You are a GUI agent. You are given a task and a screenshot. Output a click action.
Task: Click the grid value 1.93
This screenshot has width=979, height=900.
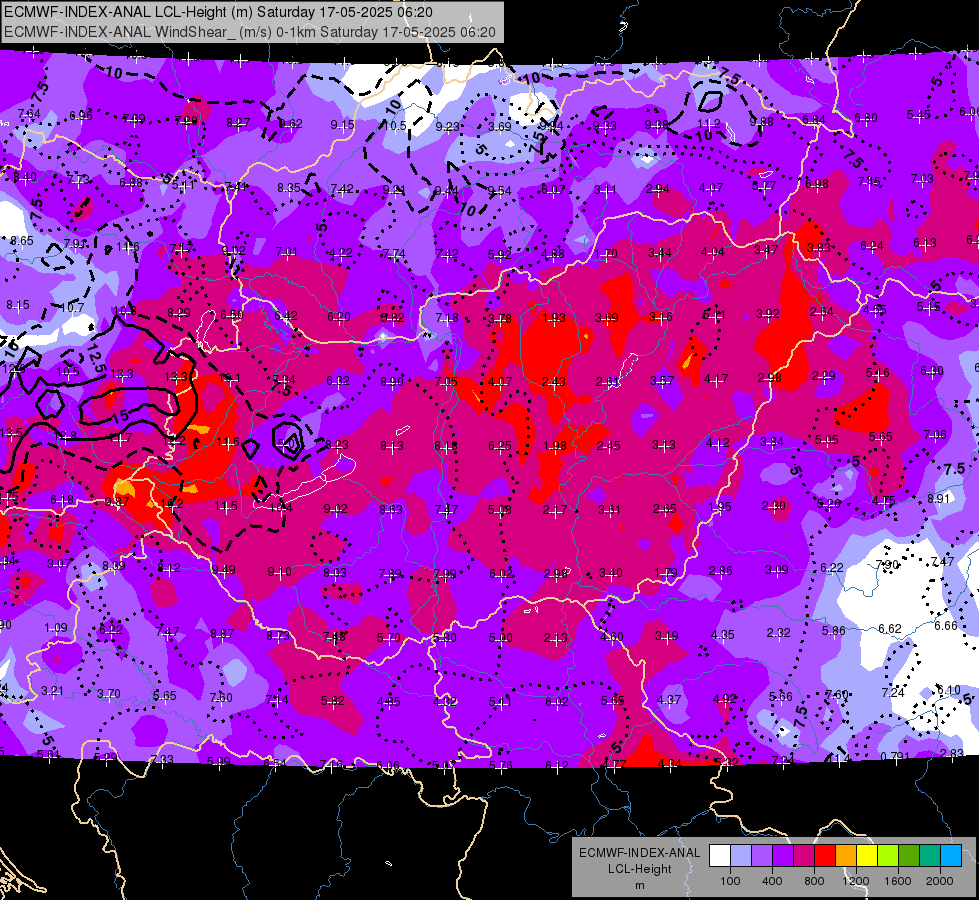pos(553,318)
